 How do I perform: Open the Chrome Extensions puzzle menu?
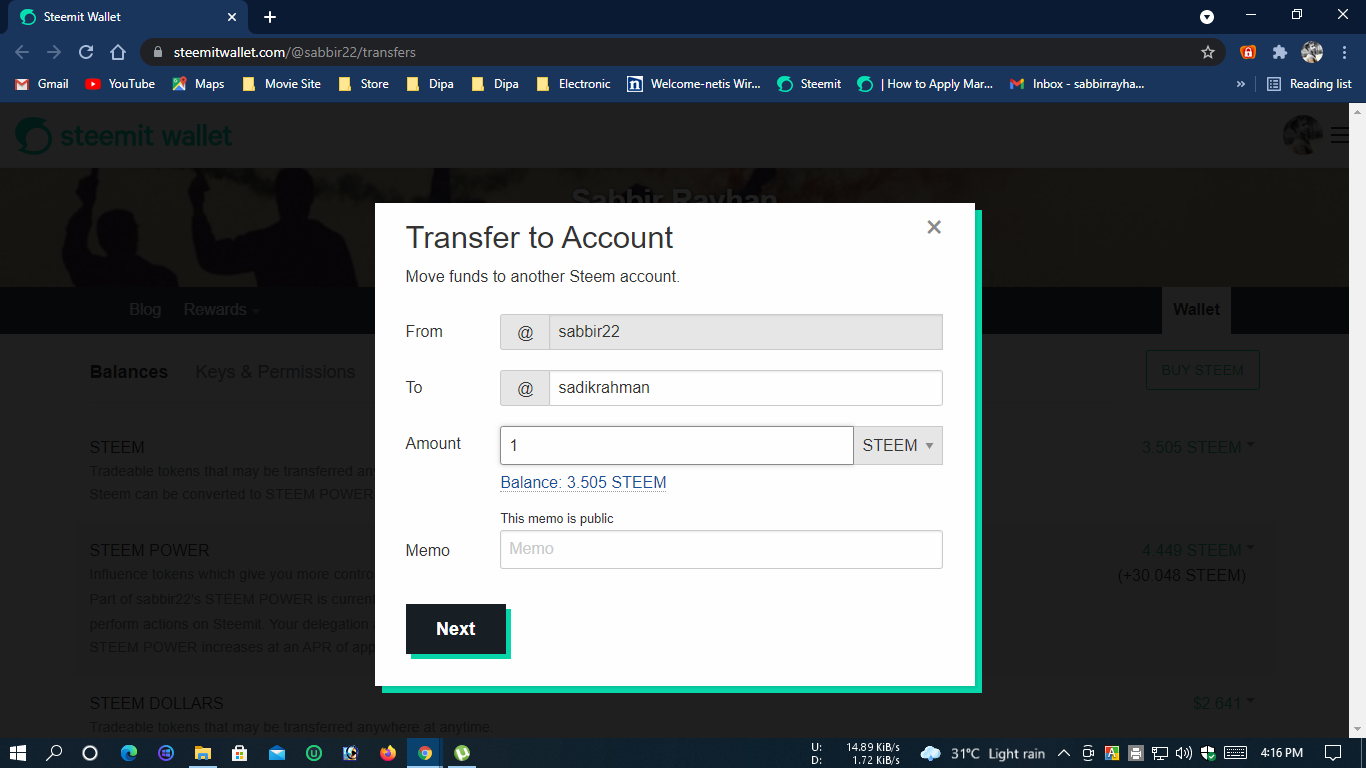(1279, 52)
